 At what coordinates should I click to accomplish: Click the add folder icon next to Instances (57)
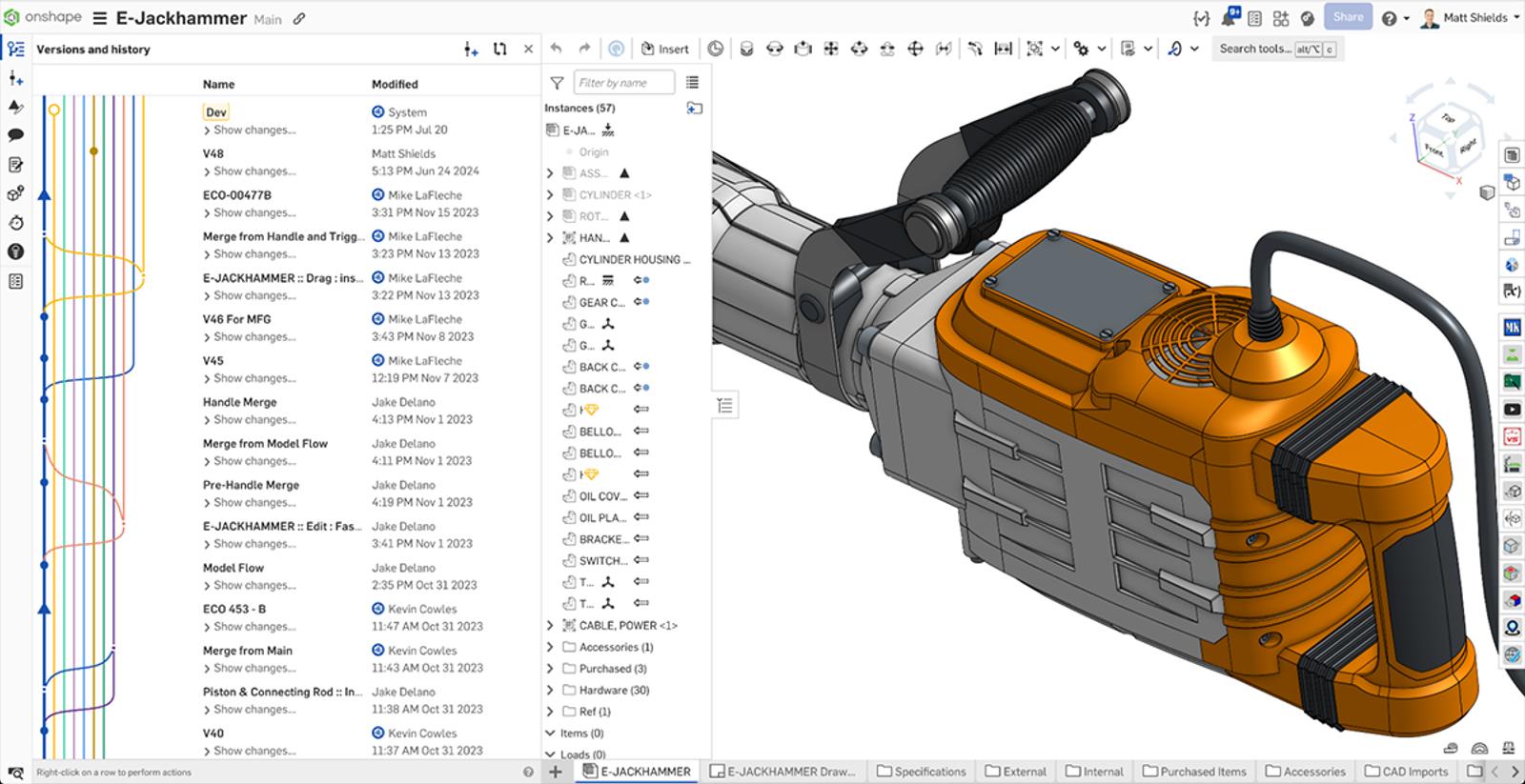[x=694, y=109]
